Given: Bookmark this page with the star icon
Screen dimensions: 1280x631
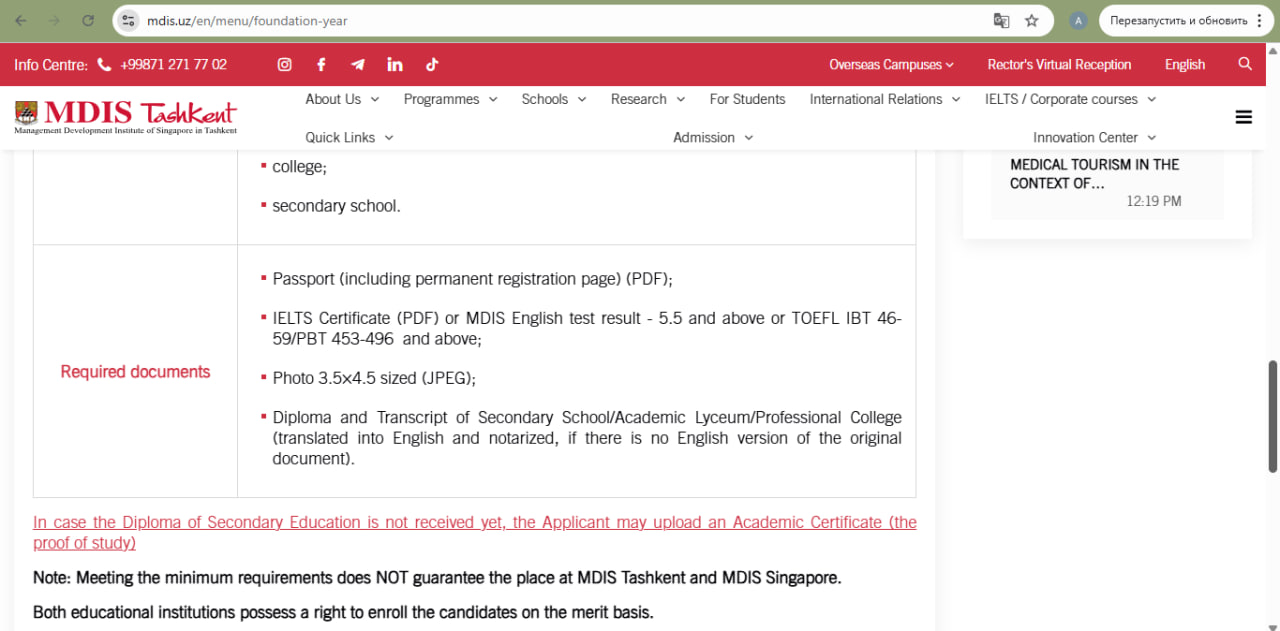Looking at the screenshot, I should click(1032, 20).
